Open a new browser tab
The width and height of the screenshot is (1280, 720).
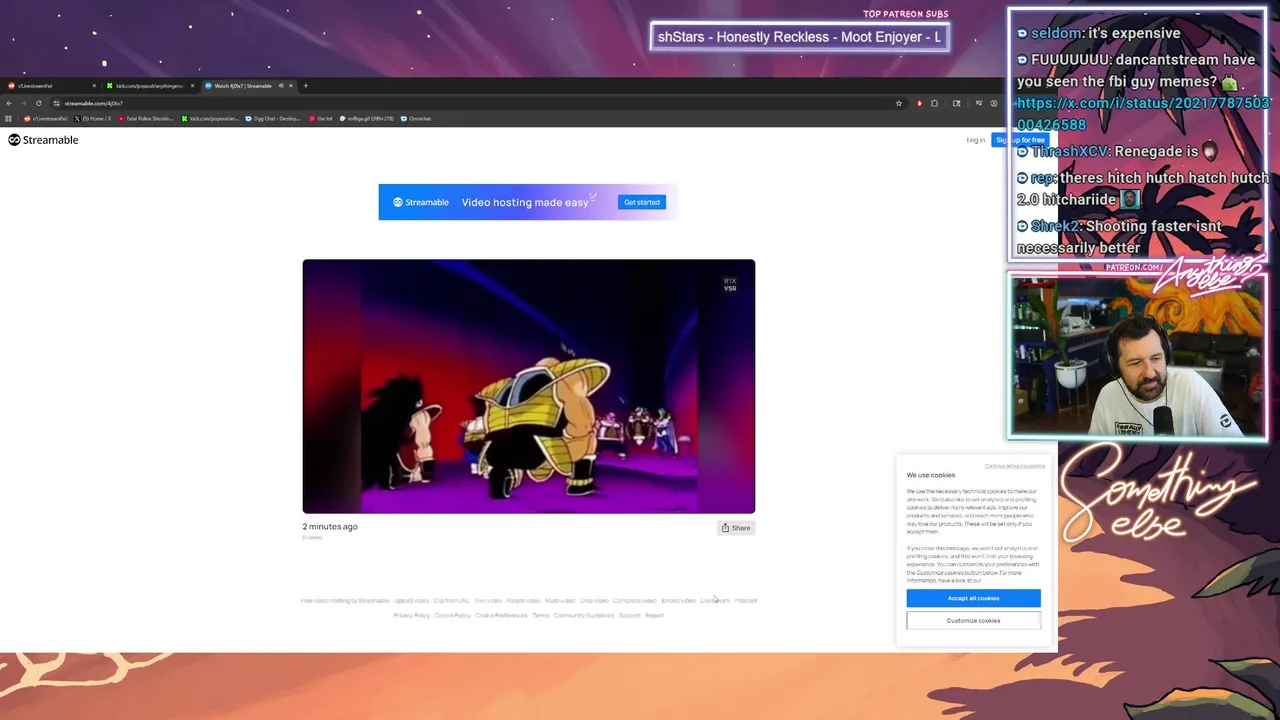[x=305, y=86]
